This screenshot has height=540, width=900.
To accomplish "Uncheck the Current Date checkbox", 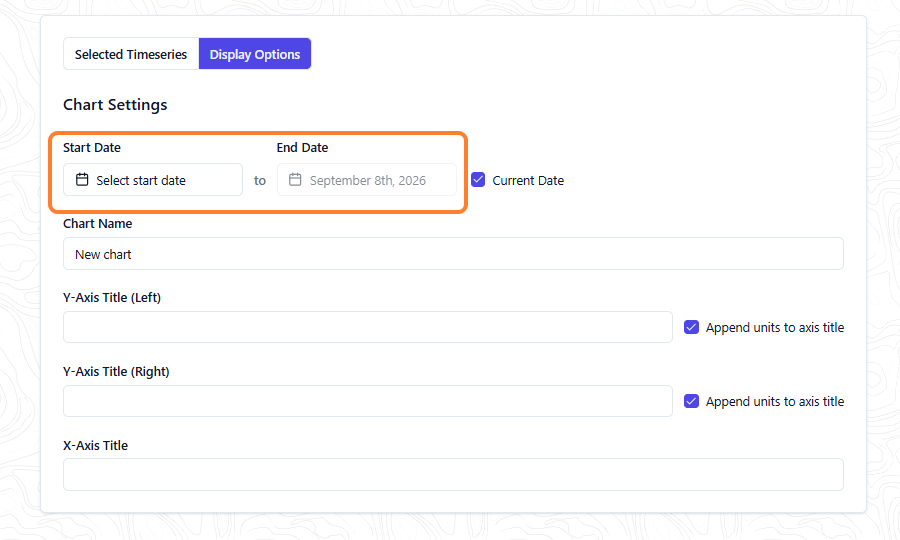I will (478, 180).
